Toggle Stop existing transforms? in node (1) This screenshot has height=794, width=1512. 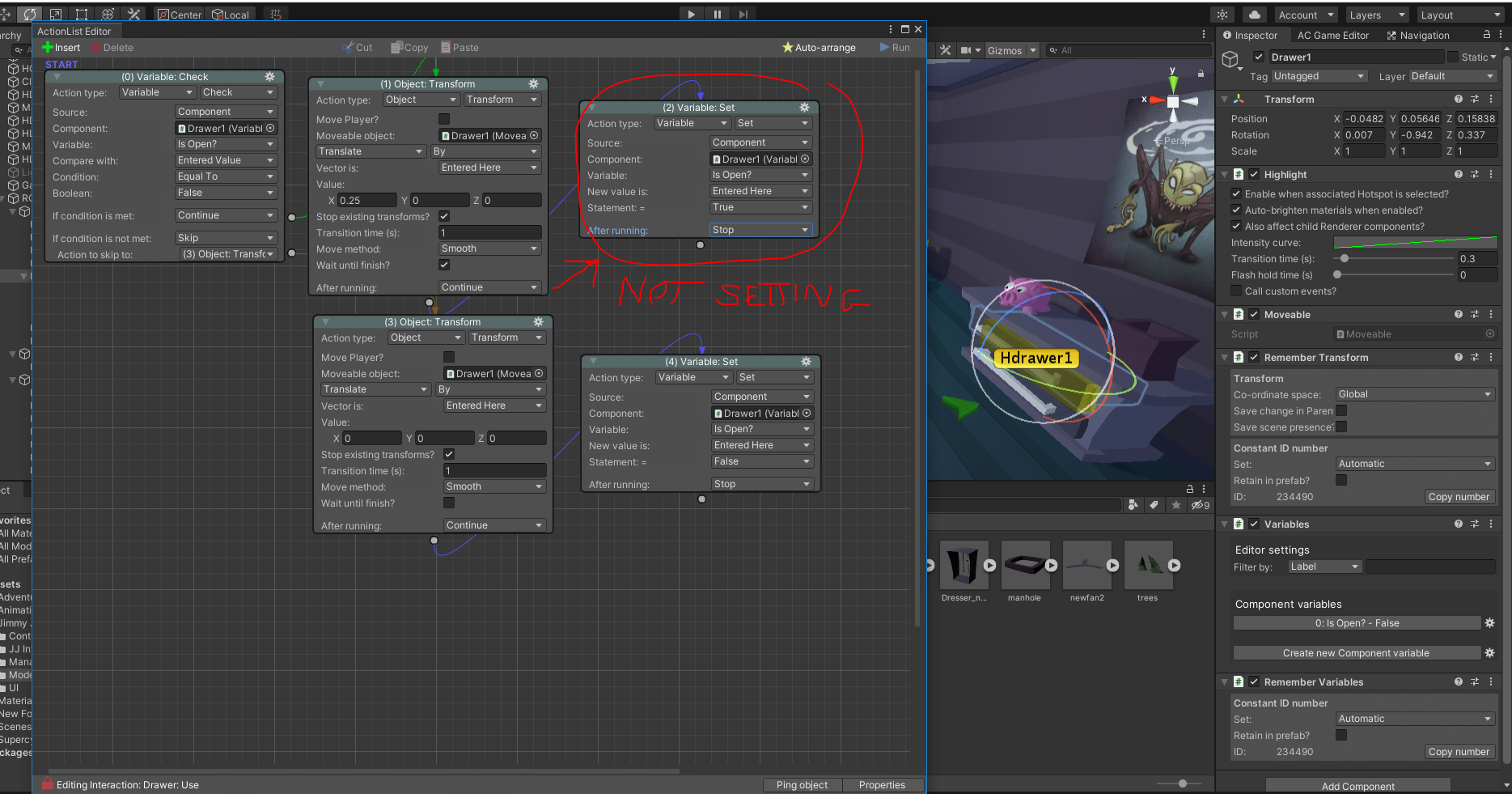tap(444, 216)
